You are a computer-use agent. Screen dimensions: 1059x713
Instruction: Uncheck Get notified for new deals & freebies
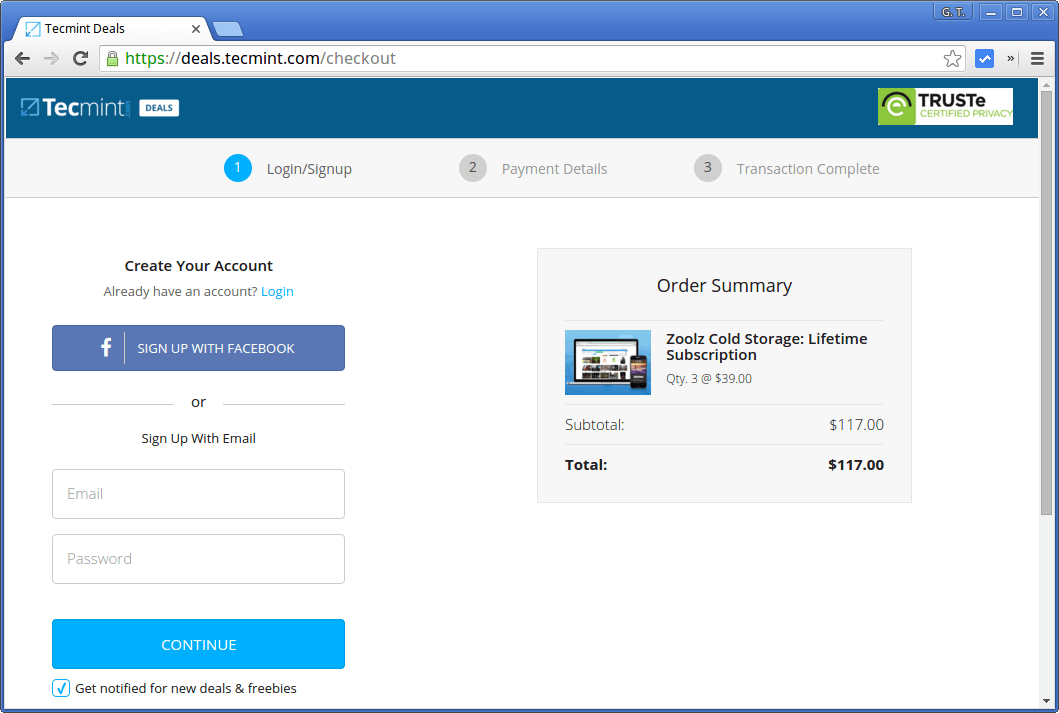pyautogui.click(x=60, y=688)
